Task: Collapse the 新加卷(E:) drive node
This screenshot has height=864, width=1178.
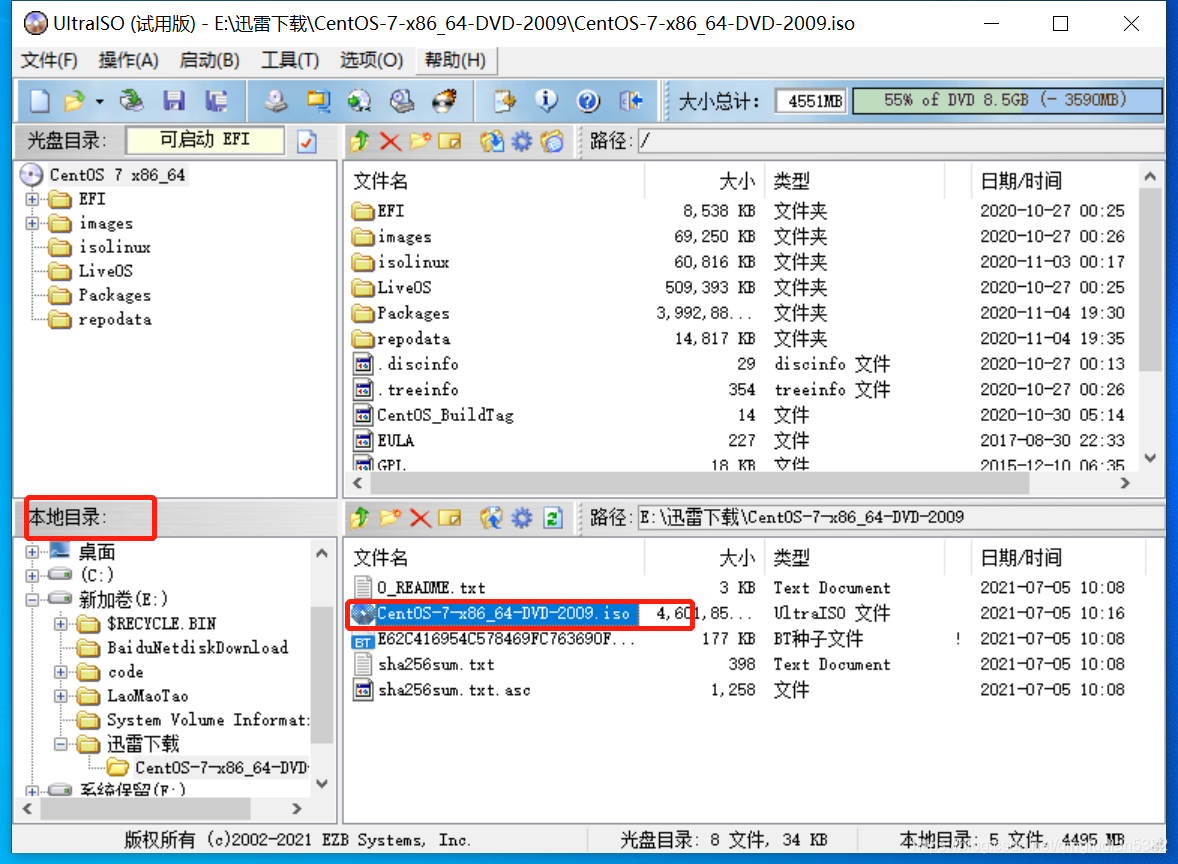Action: [32, 600]
